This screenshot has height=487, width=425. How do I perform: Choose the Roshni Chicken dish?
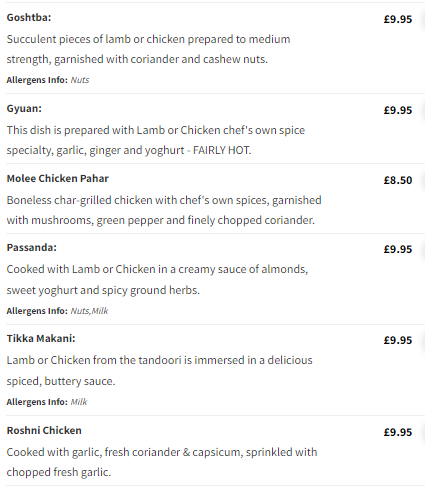44,430
